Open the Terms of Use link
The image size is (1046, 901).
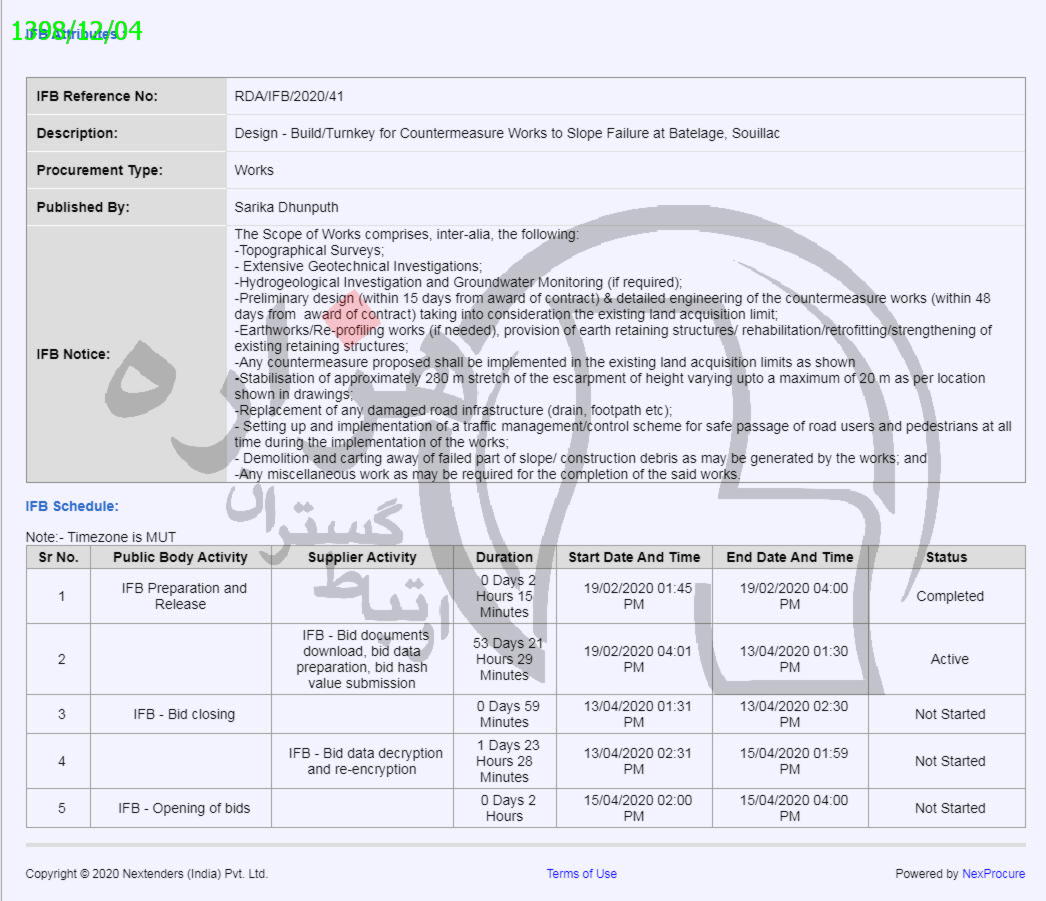point(581,874)
